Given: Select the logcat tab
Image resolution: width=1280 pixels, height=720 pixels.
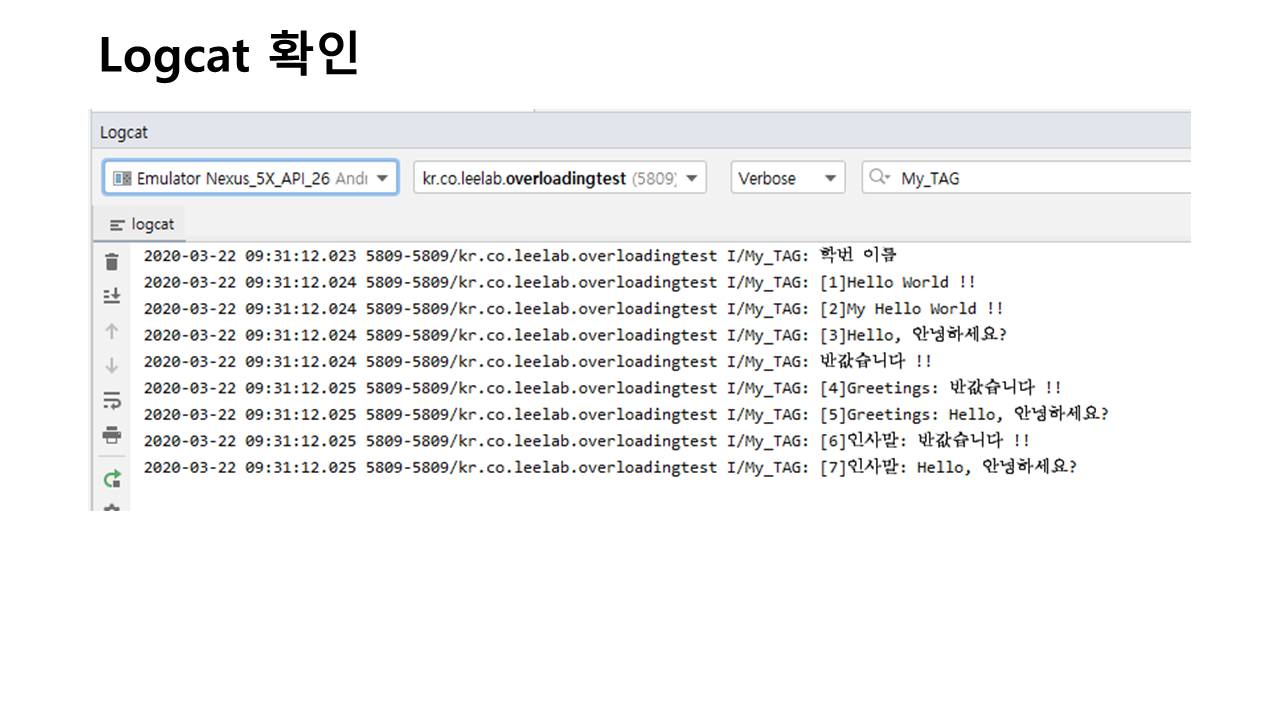Looking at the screenshot, I should coord(142,225).
